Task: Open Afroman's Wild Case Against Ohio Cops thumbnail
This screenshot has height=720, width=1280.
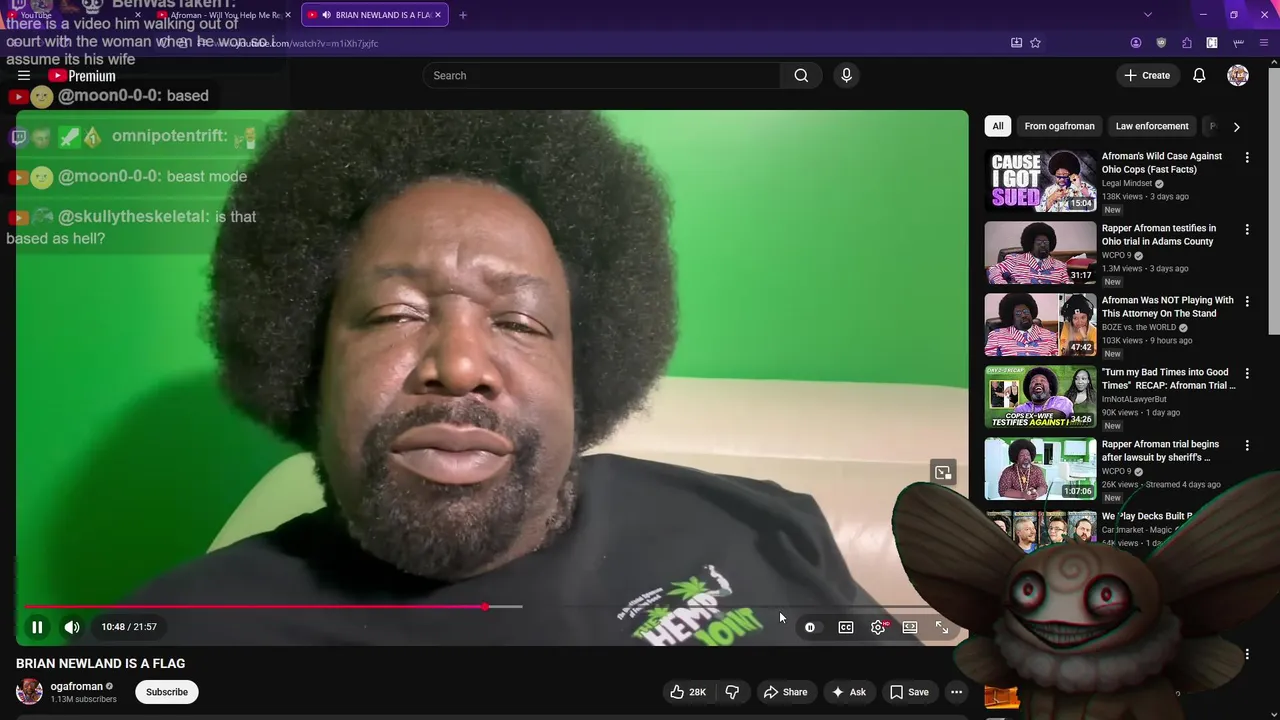Action: (x=1040, y=181)
